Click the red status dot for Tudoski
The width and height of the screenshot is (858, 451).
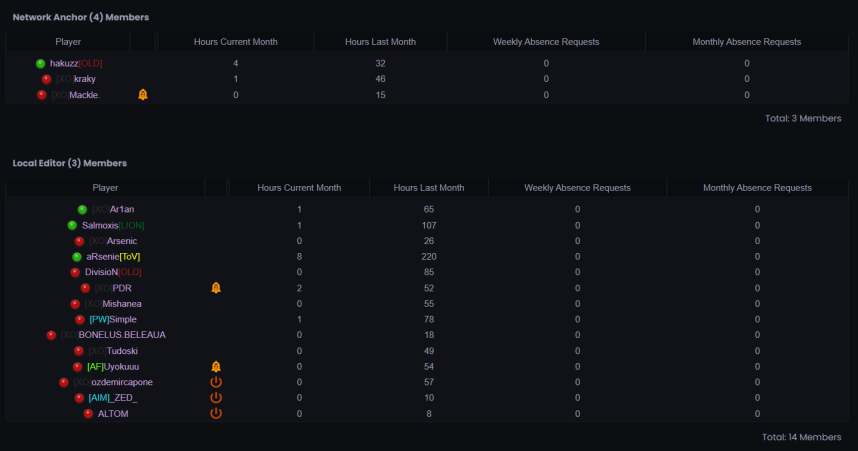[79, 351]
